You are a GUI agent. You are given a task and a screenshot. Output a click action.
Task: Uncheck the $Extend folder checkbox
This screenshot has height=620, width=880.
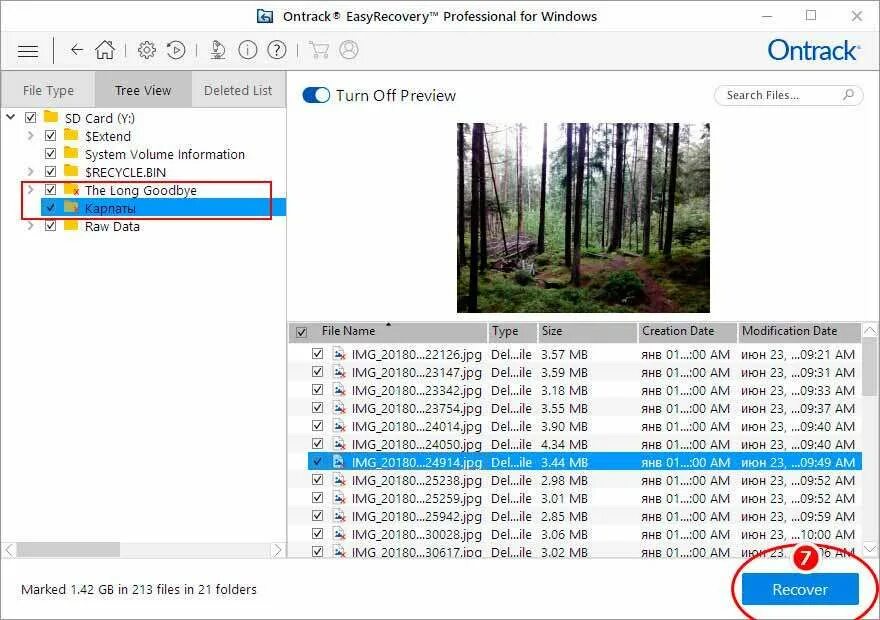(51, 135)
